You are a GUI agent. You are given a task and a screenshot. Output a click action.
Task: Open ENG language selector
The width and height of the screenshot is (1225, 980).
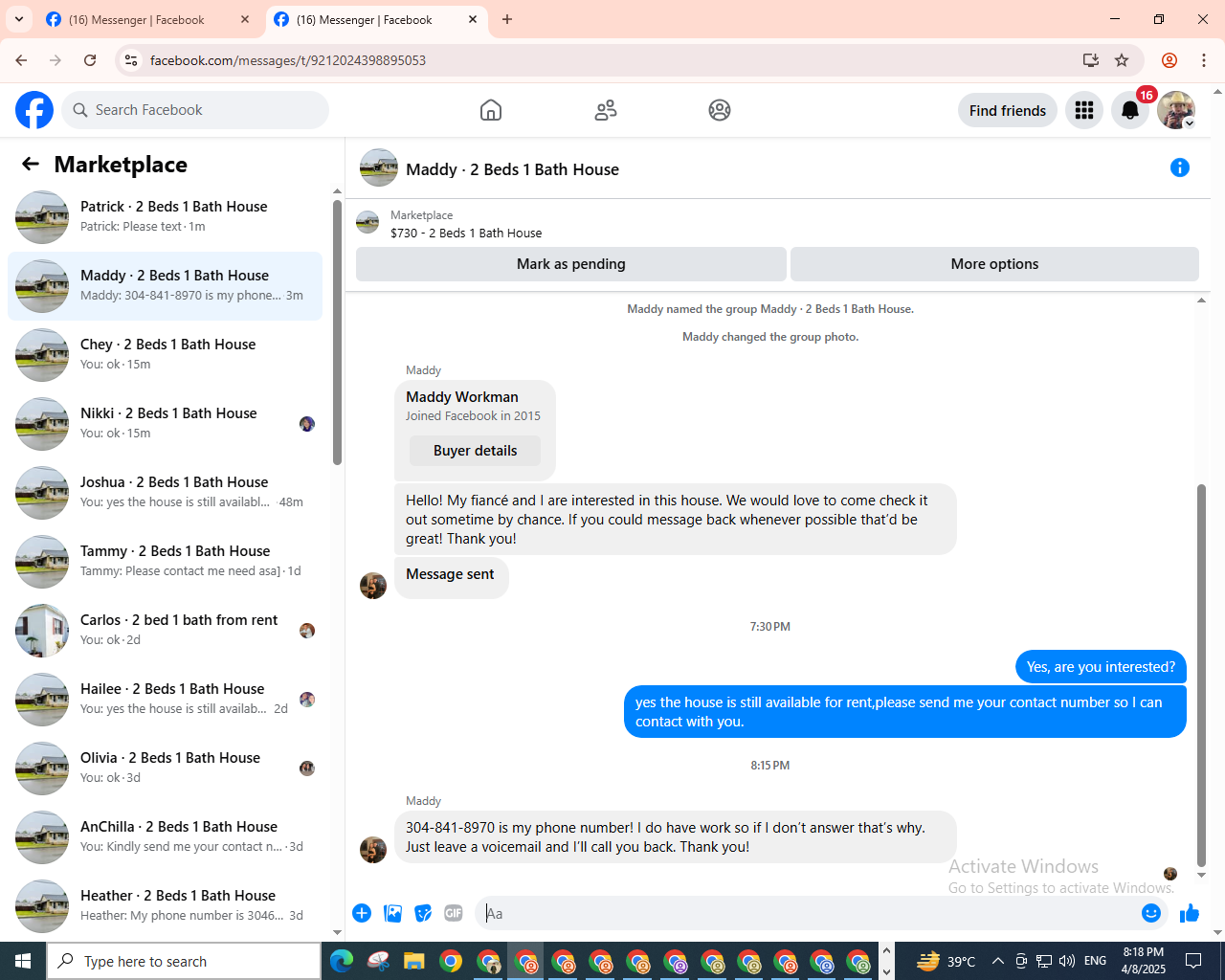[x=1096, y=961]
